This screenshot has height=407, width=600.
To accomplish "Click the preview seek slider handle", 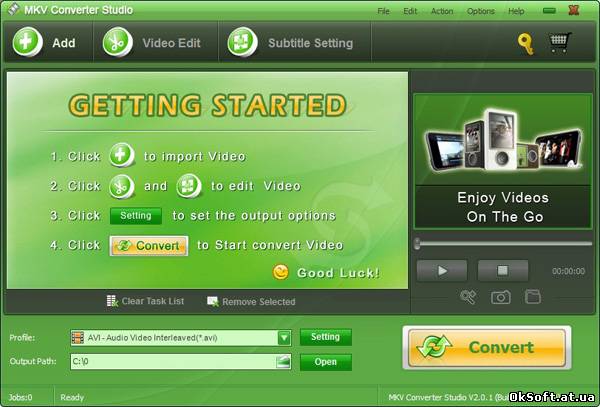I will [417, 243].
